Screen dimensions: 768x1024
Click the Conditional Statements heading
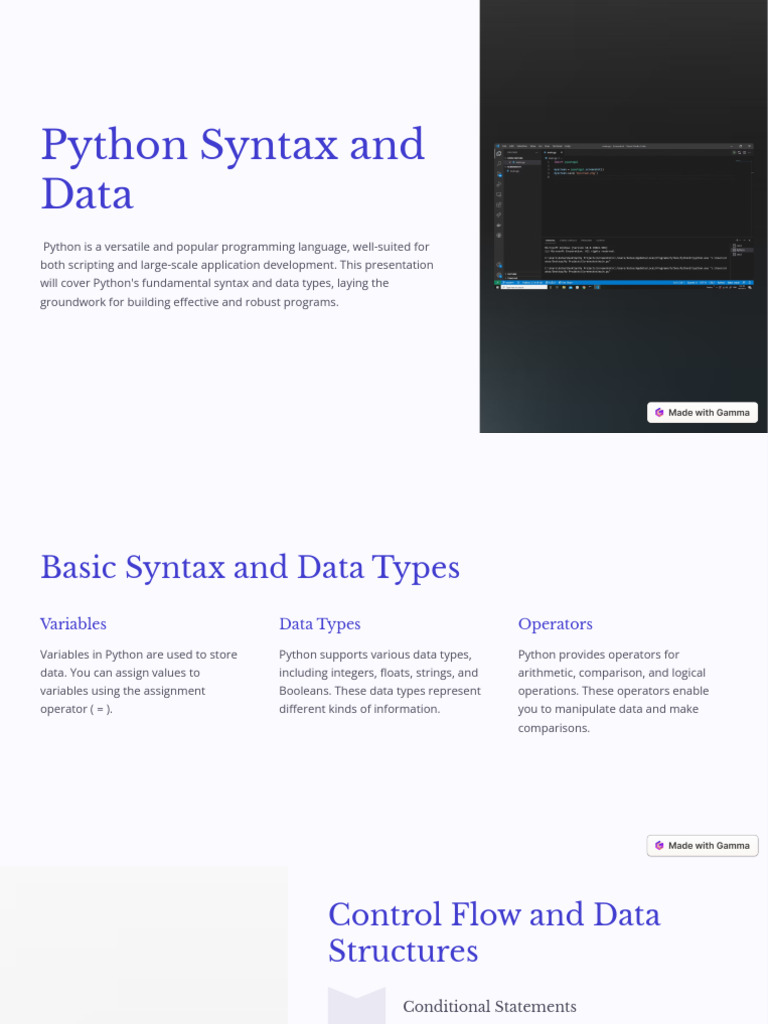(489, 1006)
